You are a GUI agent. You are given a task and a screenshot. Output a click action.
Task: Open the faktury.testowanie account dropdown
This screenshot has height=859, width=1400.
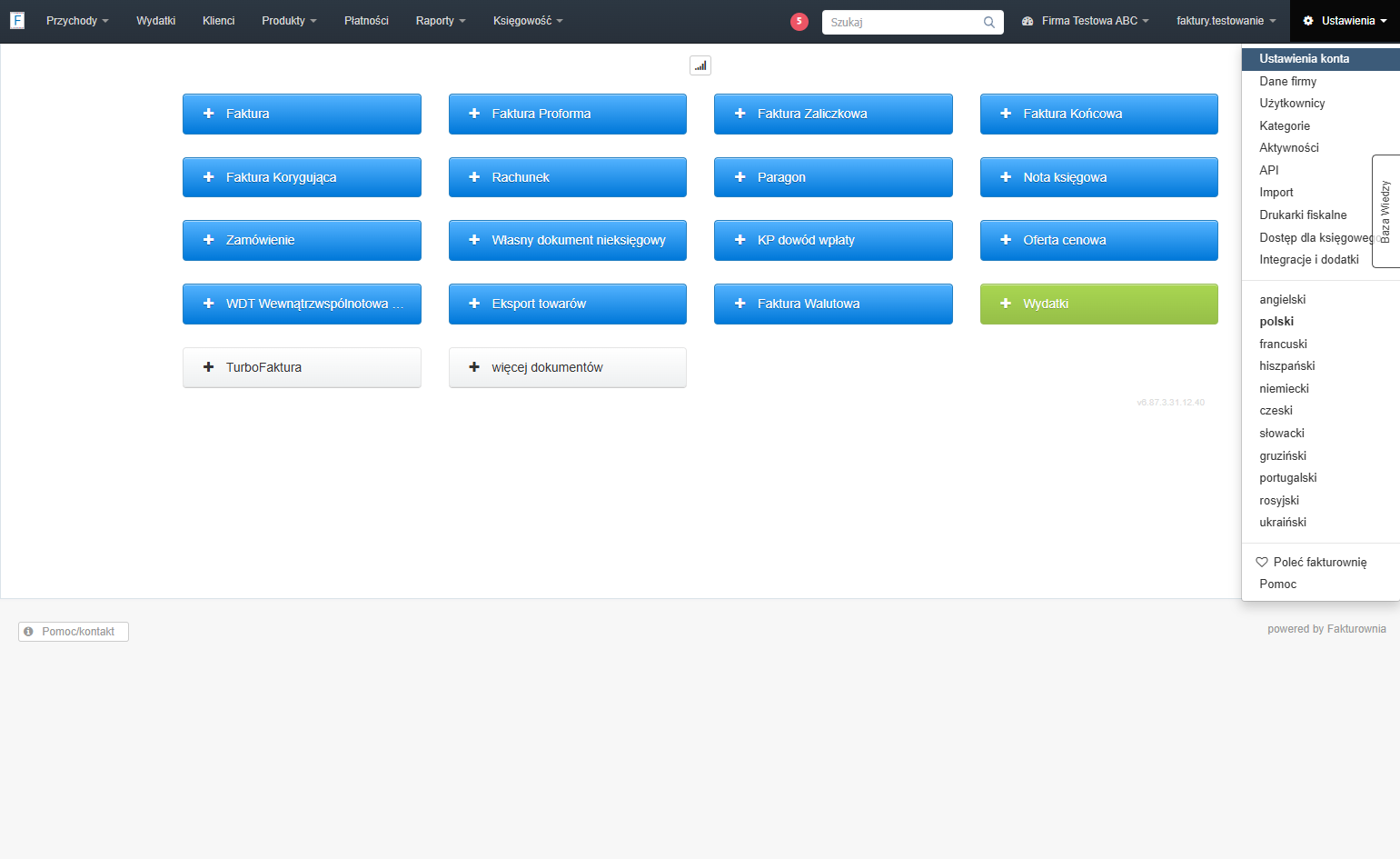[1226, 21]
